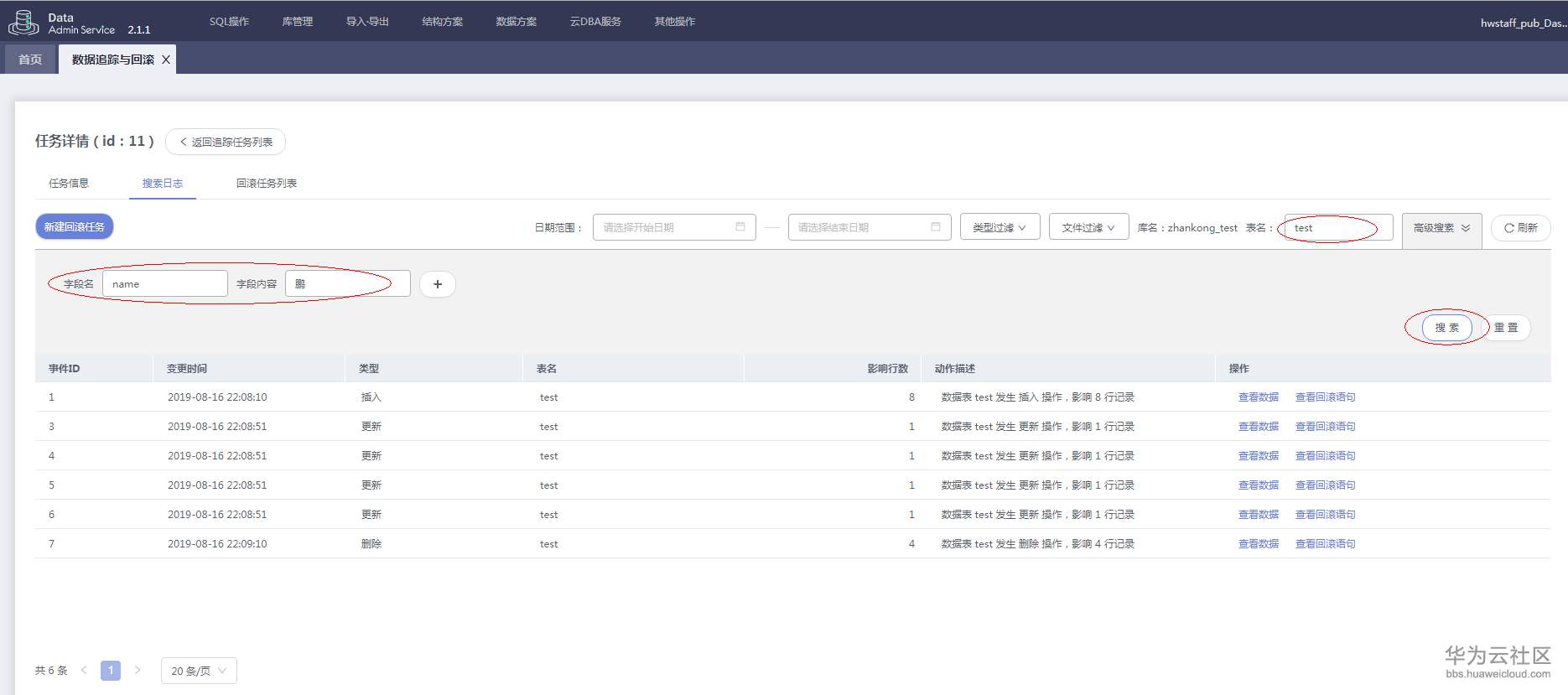Open the 结构方案 menu
The height and width of the screenshot is (695, 1568).
[x=443, y=22]
